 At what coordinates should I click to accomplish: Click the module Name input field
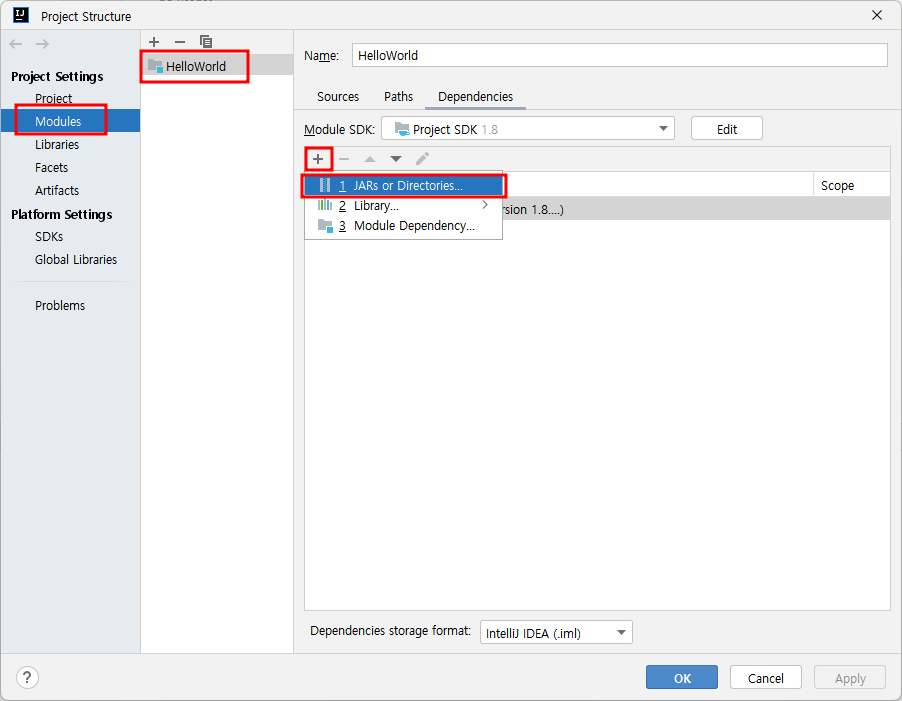coord(619,55)
